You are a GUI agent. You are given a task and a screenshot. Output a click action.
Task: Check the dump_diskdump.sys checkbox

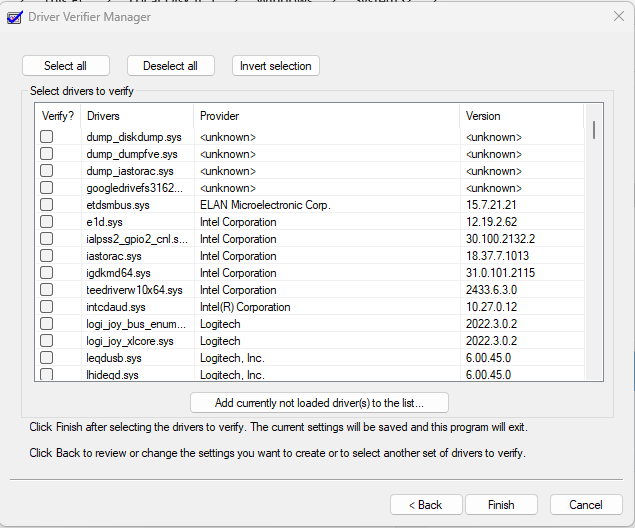point(47,136)
